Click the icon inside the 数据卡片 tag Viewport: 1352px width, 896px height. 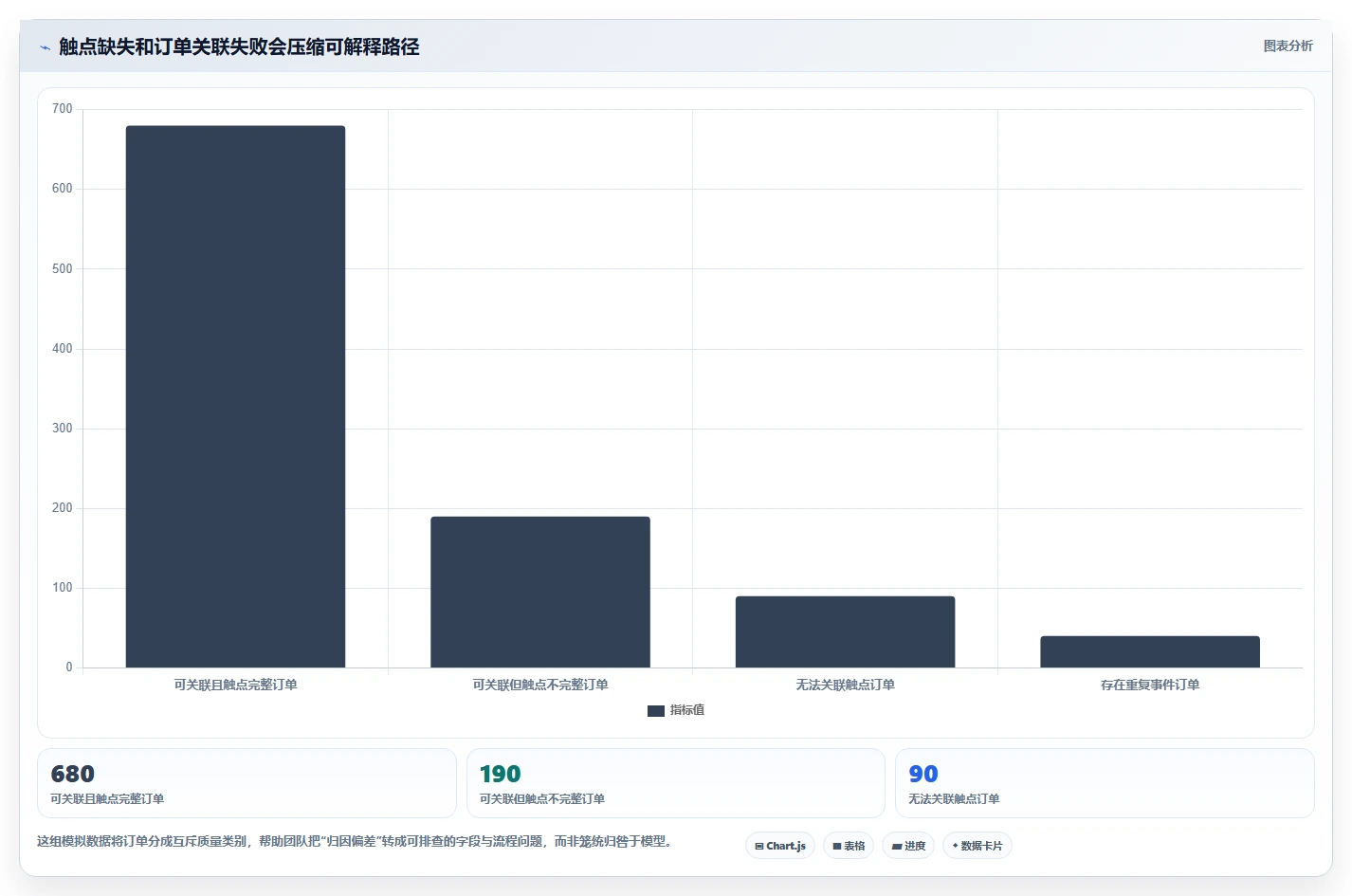[x=955, y=846]
